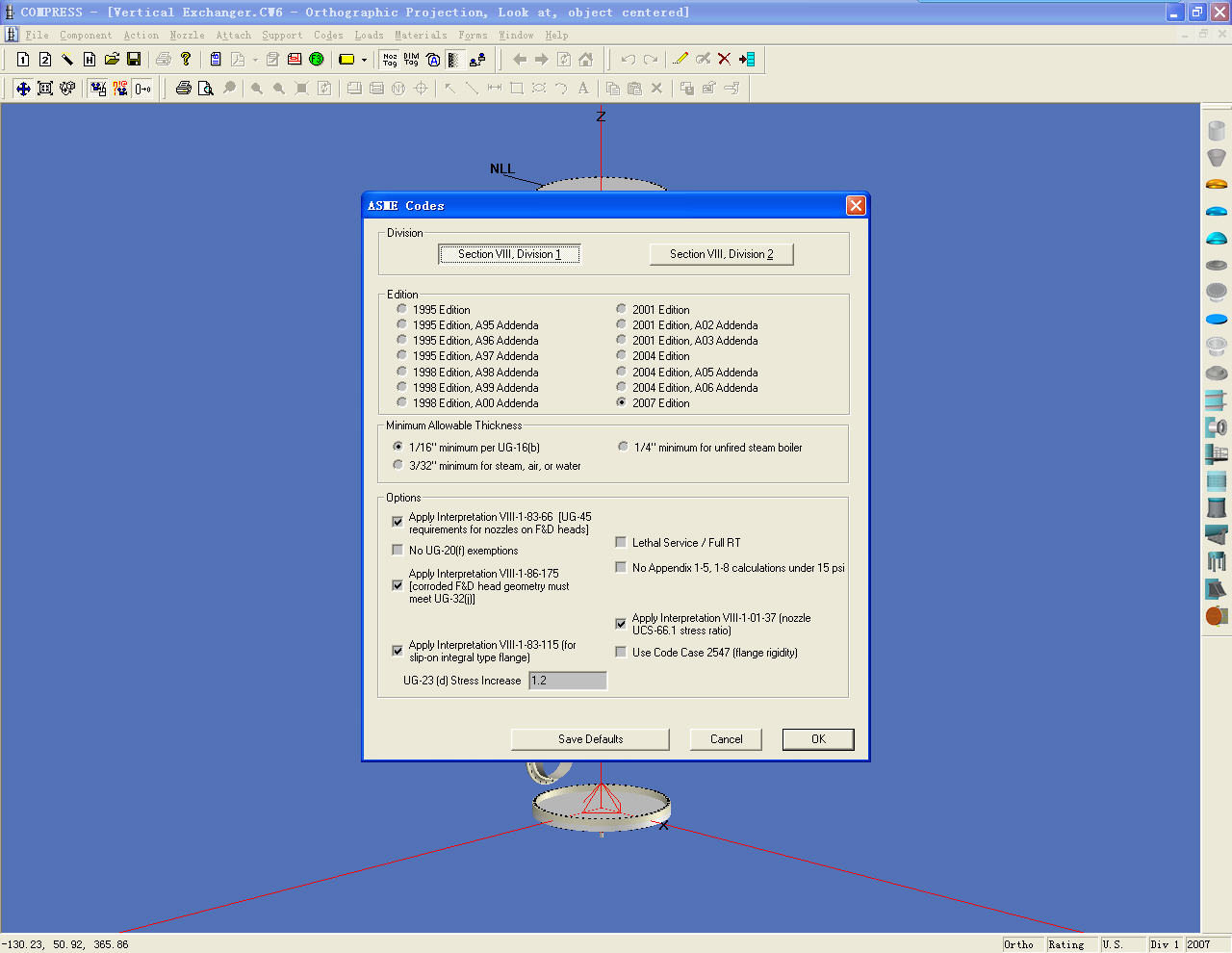Viewport: 1232px width, 953px height.
Task: Add a nozzle from component sidebar
Action: 1217,426
